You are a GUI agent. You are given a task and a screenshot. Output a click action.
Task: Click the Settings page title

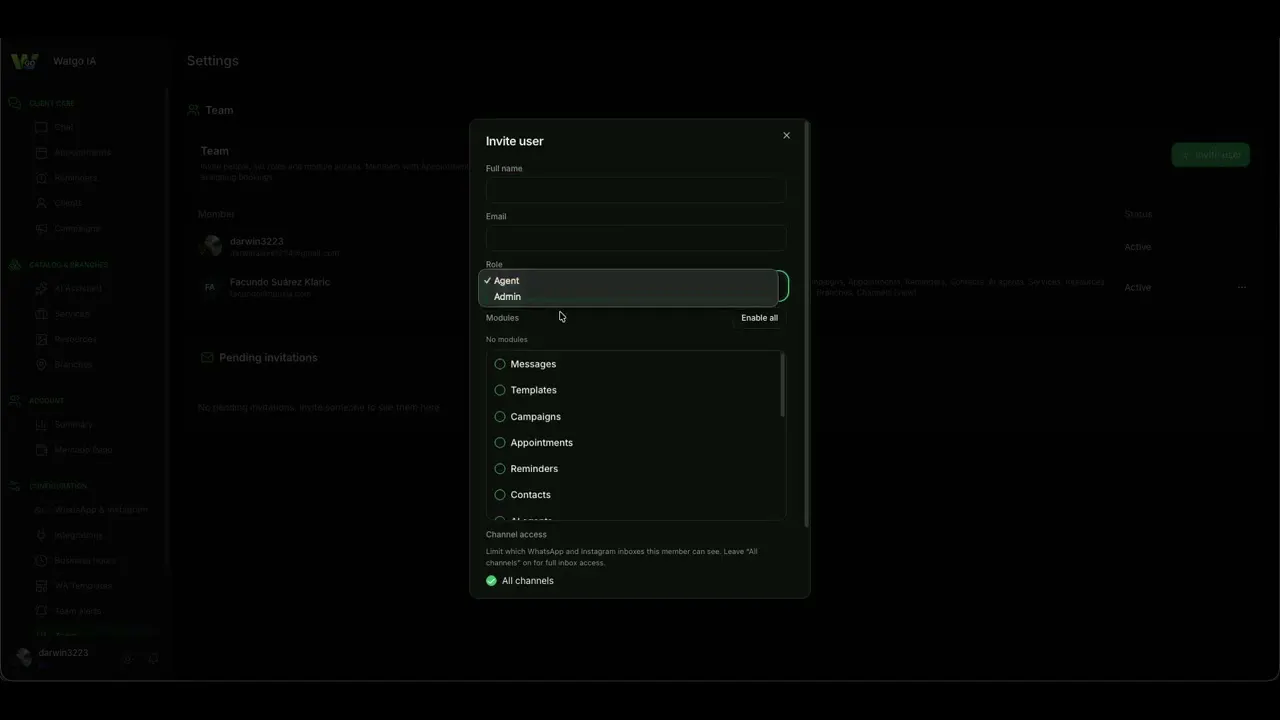click(213, 61)
